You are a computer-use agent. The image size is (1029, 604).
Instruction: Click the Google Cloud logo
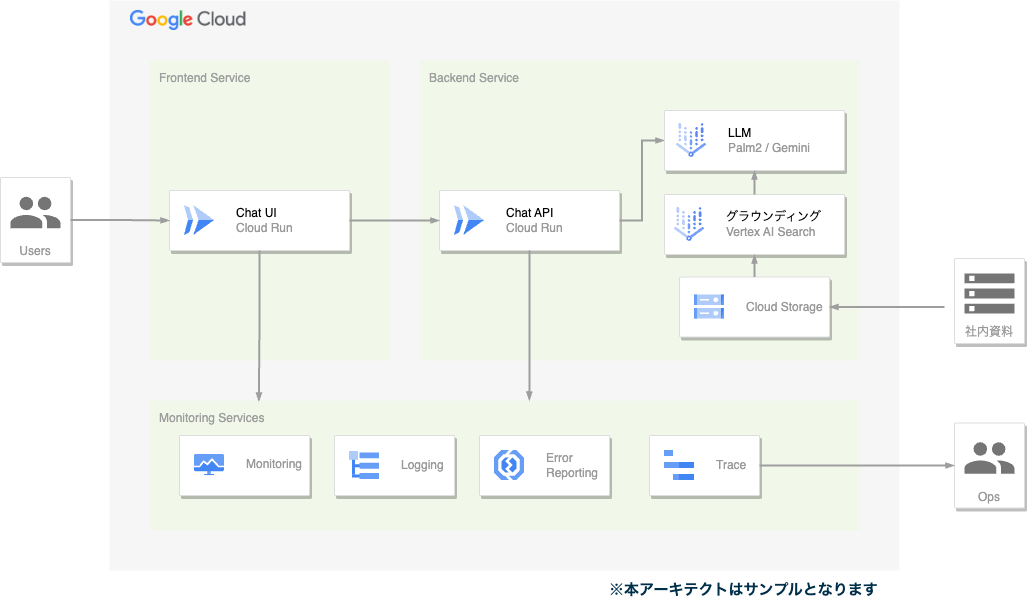click(188, 20)
